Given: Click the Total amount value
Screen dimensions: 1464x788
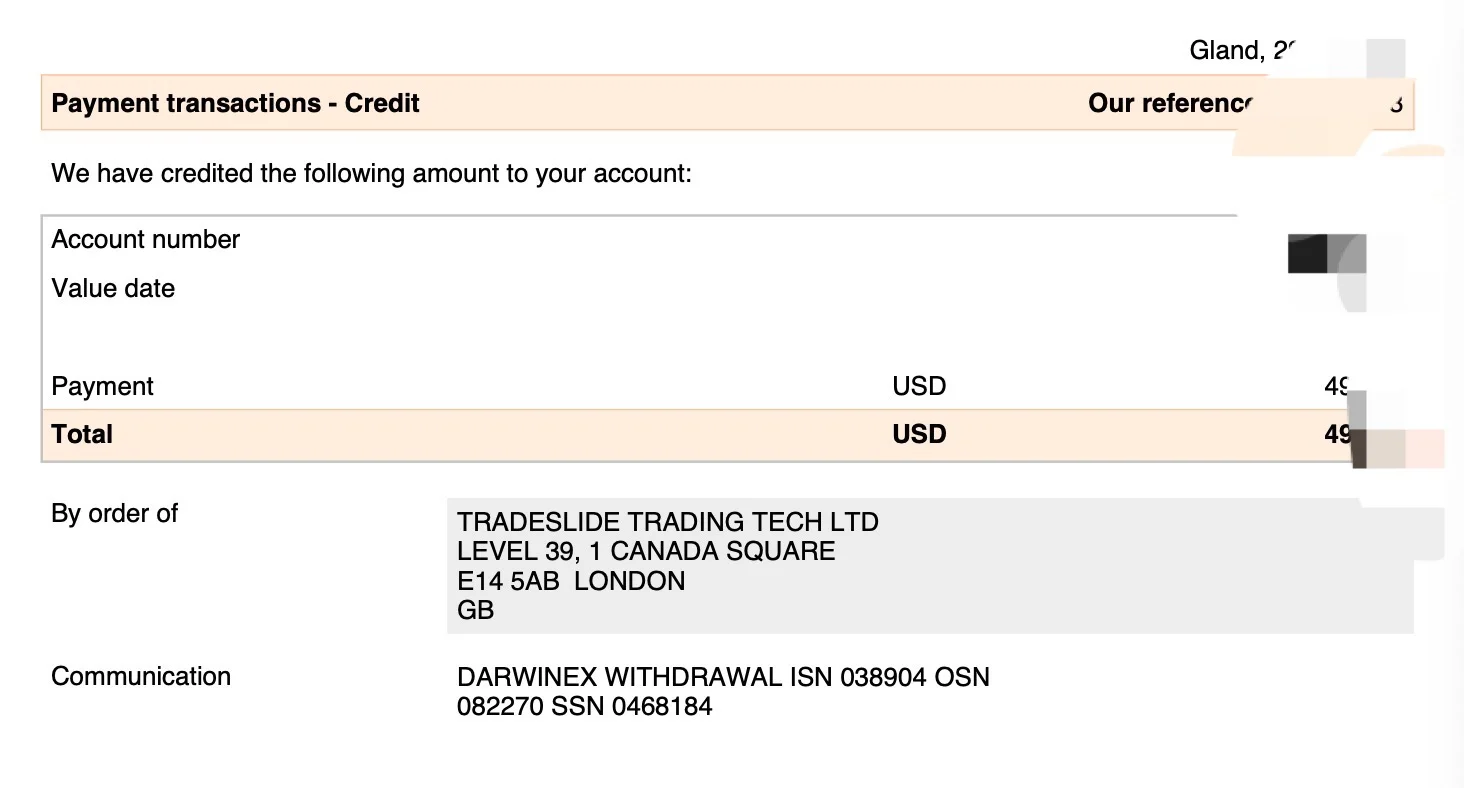Looking at the screenshot, I should pyautogui.click(x=1337, y=434).
